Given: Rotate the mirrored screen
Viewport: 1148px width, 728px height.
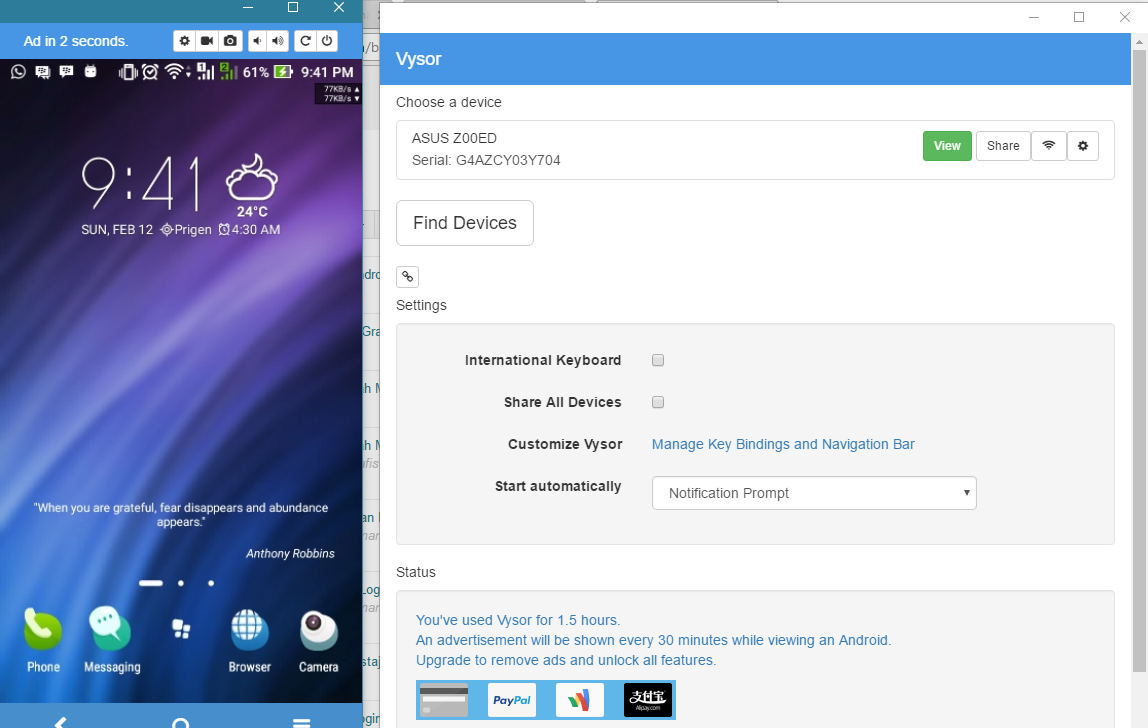Looking at the screenshot, I should click(x=307, y=41).
